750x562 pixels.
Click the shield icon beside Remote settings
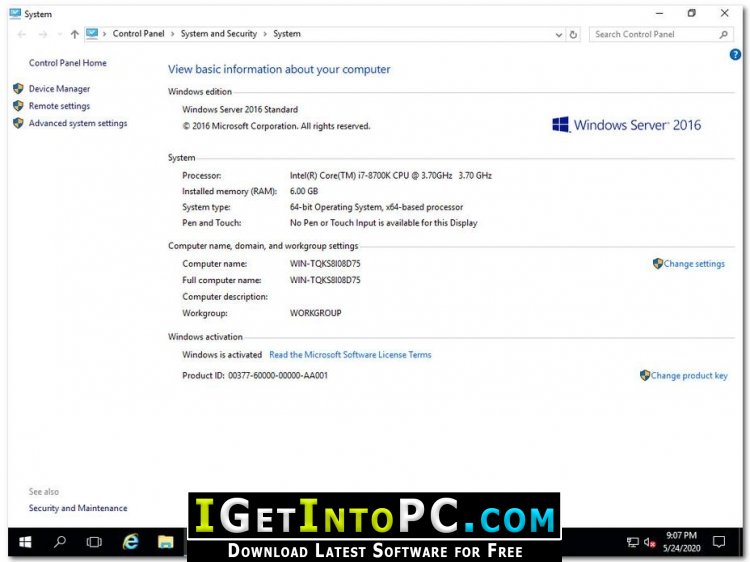[x=18, y=106]
